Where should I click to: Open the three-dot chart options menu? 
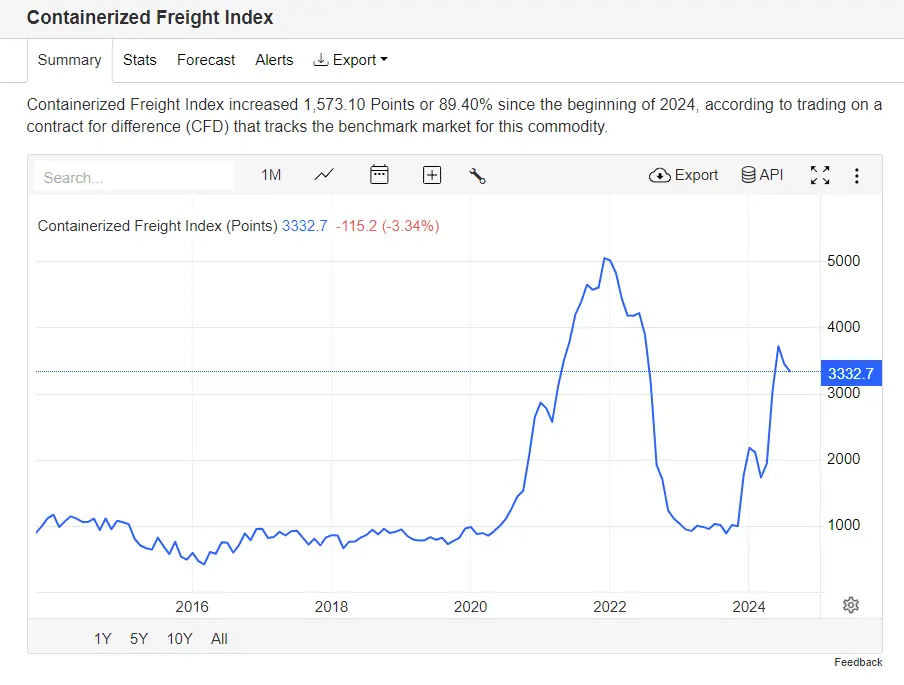pyautogui.click(x=857, y=176)
